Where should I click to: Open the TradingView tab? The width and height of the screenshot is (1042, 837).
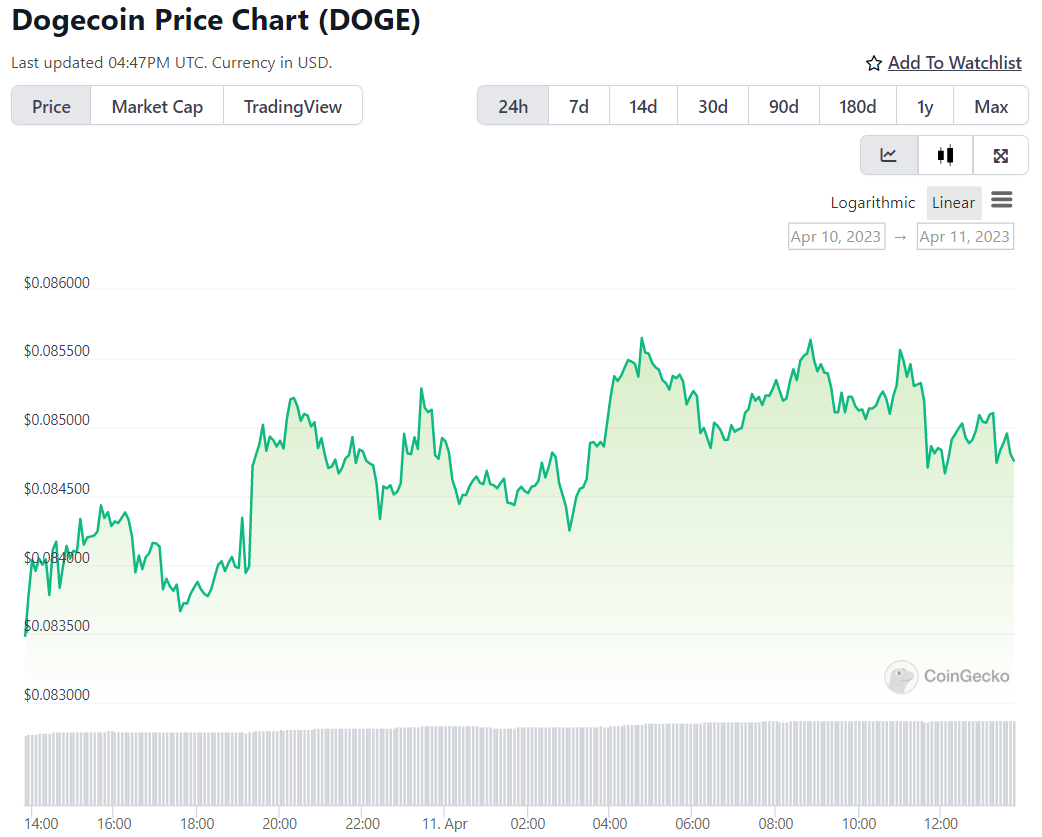pos(292,106)
